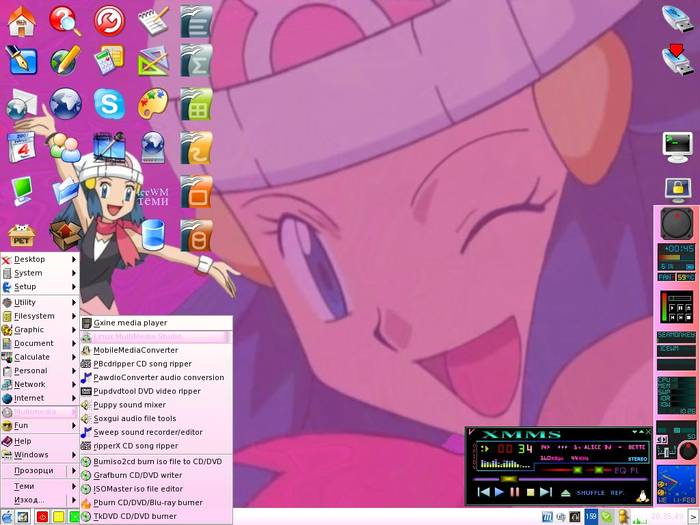This screenshot has width=700, height=525.
Task: Open the help lifebuoy magnifier icon
Action: click(x=65, y=21)
